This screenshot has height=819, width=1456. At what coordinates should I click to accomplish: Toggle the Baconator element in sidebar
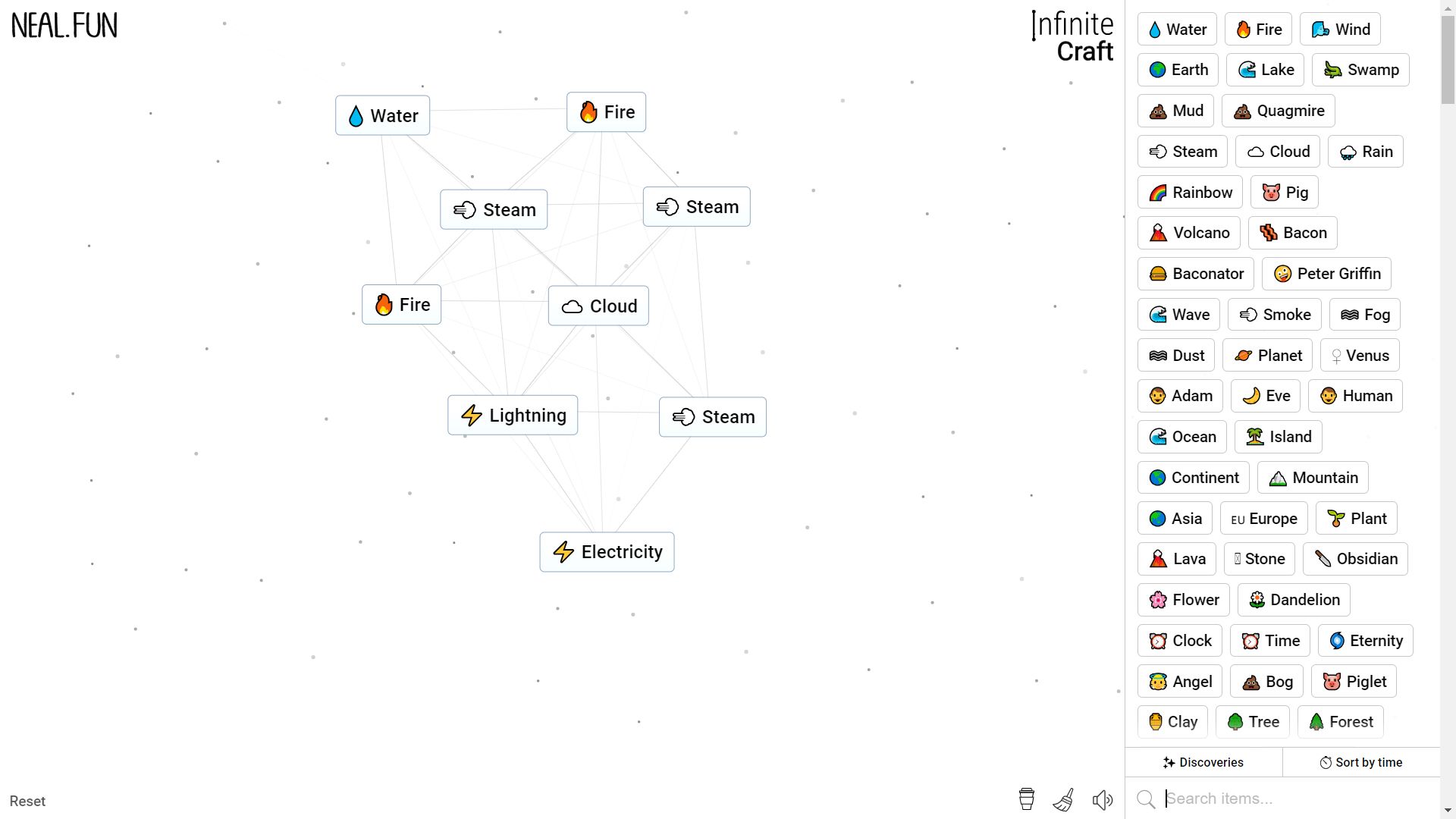point(1196,274)
